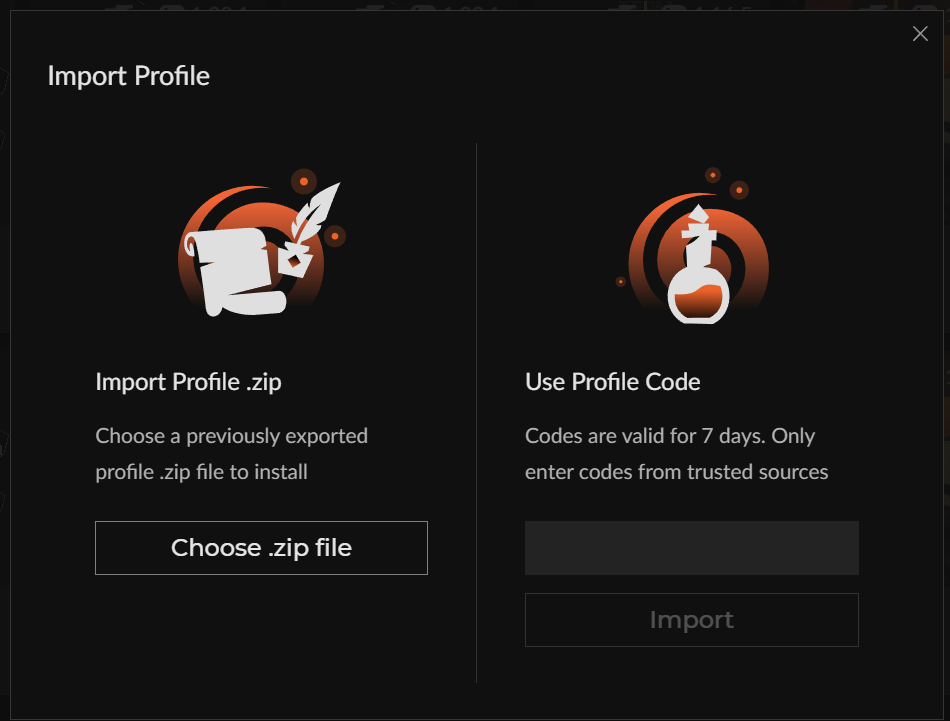Click the previously exported profile description text
The image size is (950, 721).
231,454
